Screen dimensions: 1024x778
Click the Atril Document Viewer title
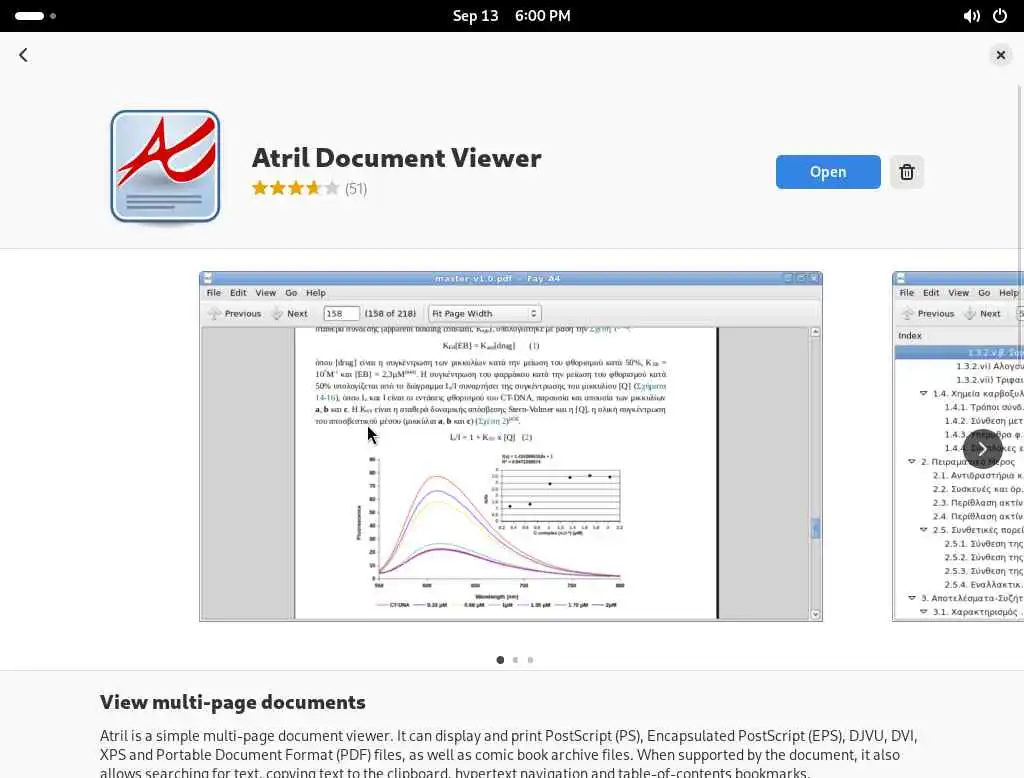pyautogui.click(x=396, y=158)
